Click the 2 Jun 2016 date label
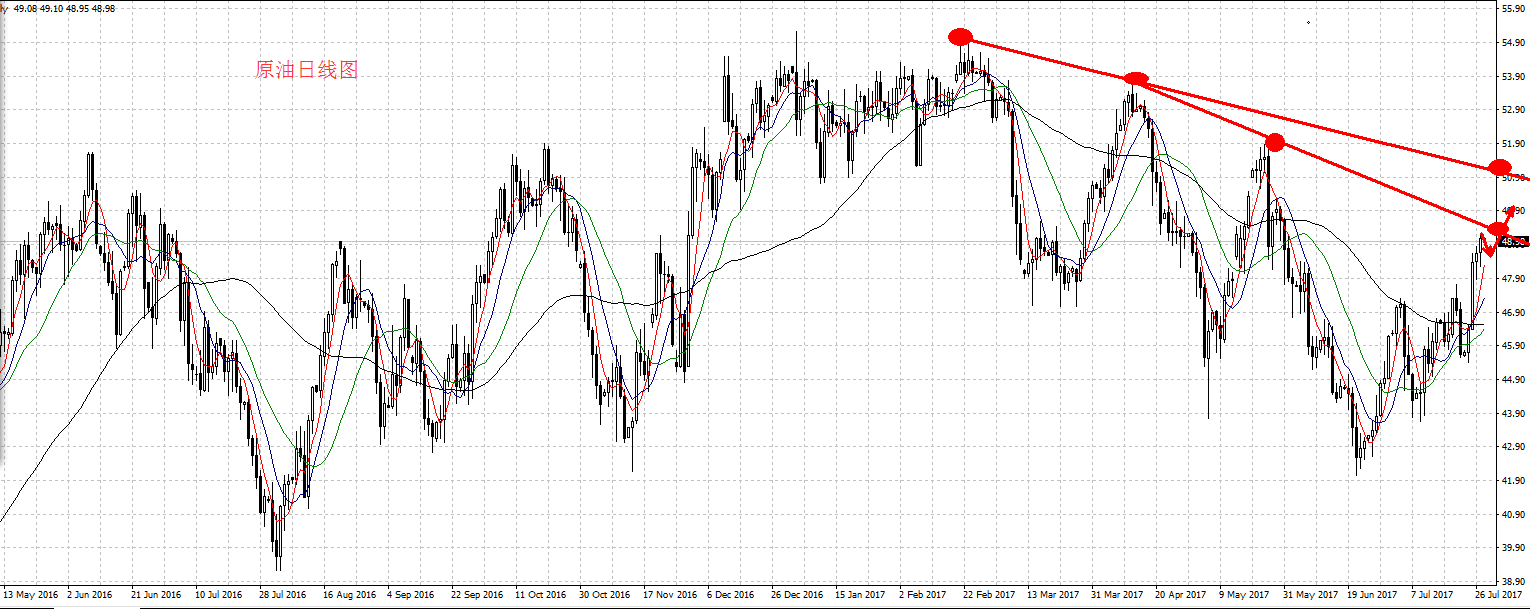 pos(91,594)
